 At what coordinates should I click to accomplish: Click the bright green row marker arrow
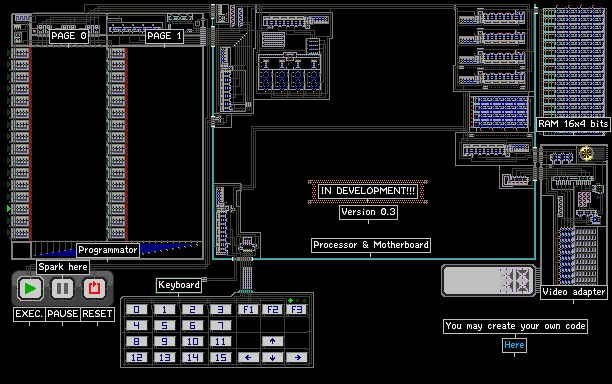pyautogui.click(x=9, y=208)
